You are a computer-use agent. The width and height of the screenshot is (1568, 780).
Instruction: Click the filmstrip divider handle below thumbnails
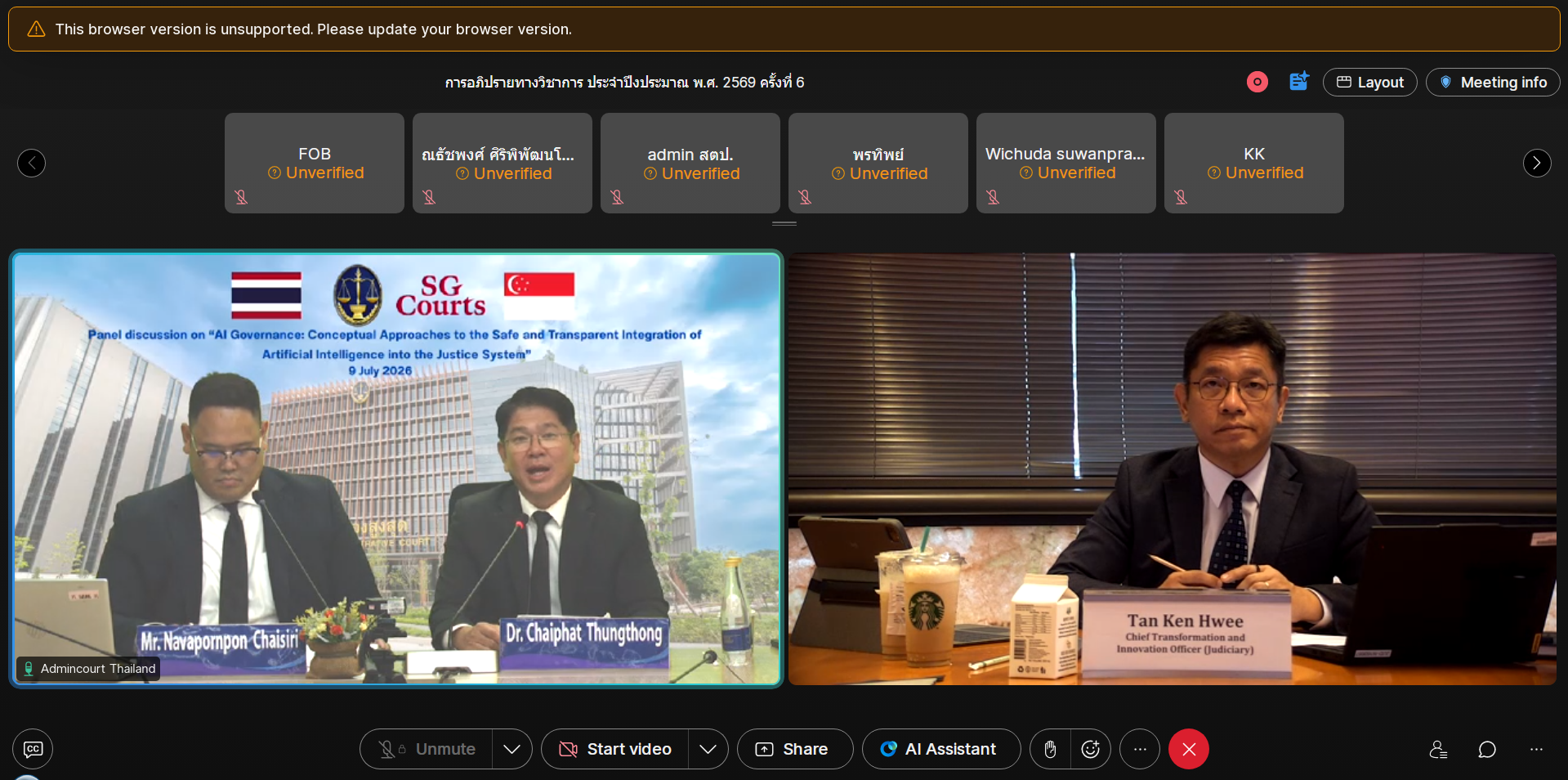[x=784, y=223]
